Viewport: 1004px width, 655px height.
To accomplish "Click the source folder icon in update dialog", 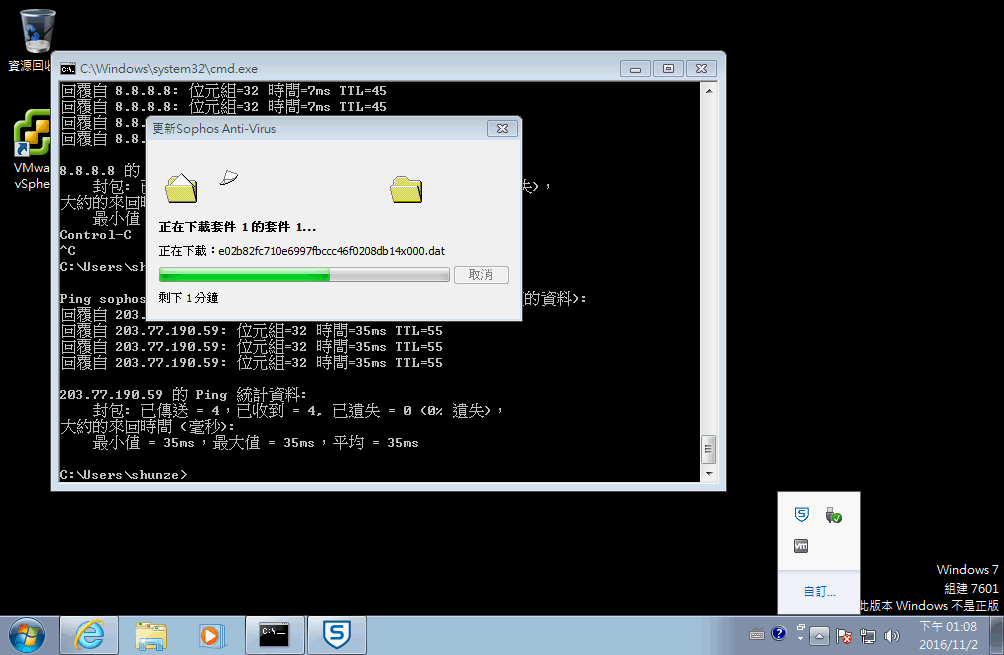I will tap(181, 188).
